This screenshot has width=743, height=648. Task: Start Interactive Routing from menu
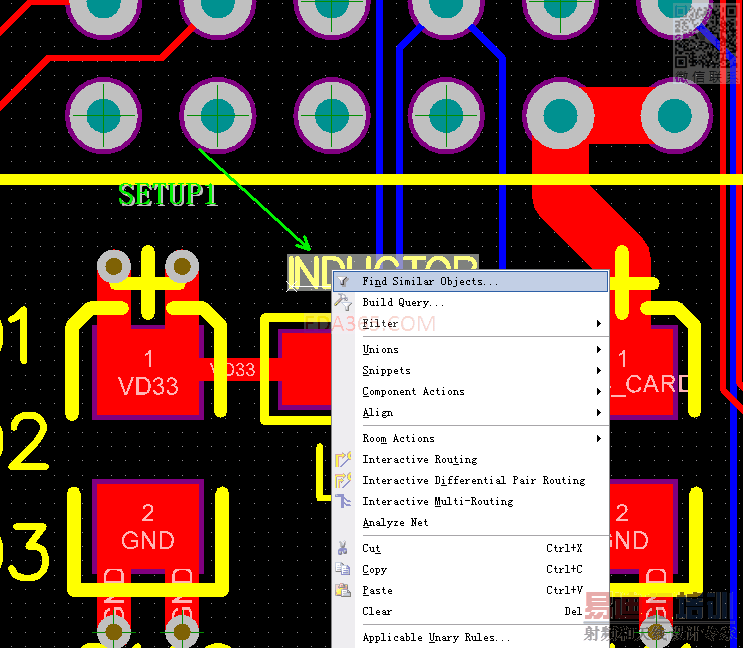point(471,459)
